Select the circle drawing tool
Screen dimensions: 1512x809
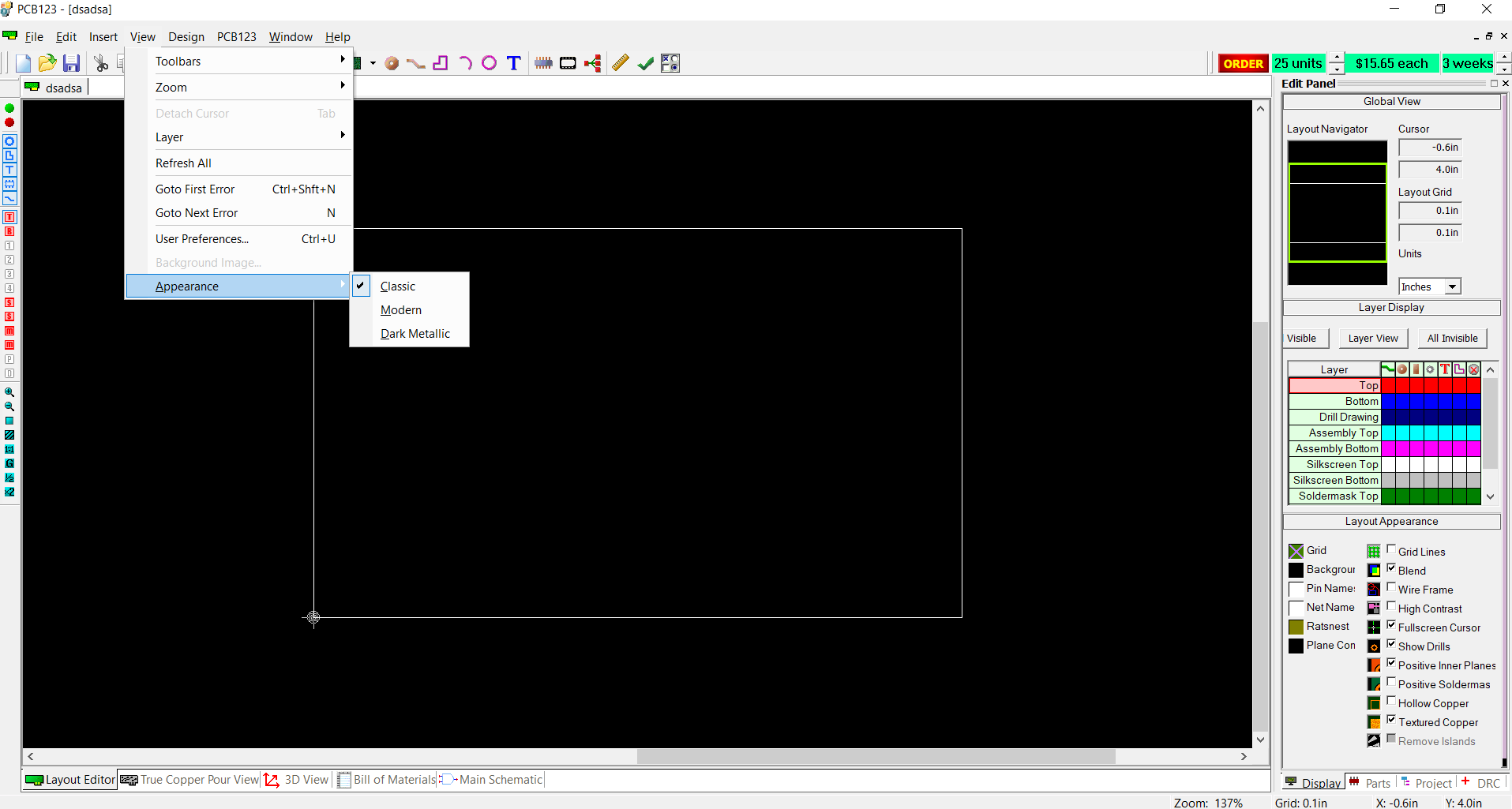[x=490, y=63]
